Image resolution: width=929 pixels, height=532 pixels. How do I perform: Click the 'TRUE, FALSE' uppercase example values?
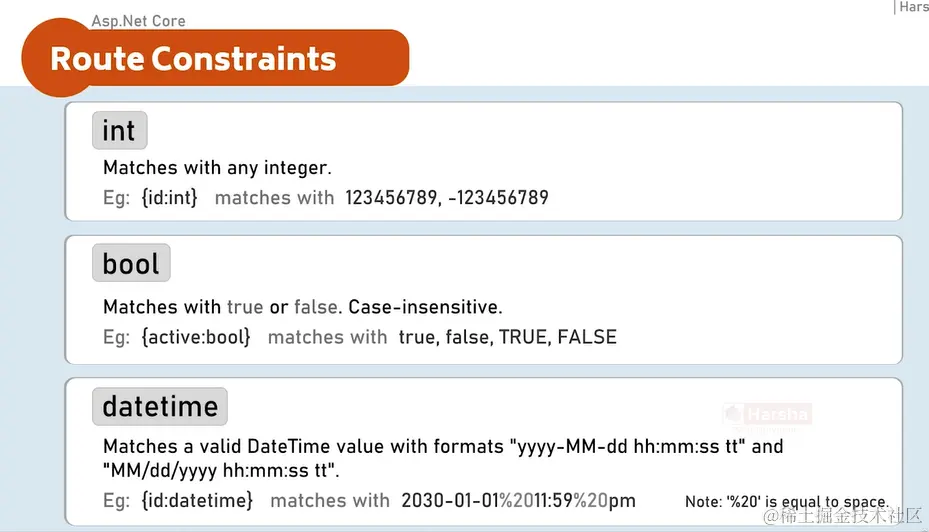tap(558, 337)
